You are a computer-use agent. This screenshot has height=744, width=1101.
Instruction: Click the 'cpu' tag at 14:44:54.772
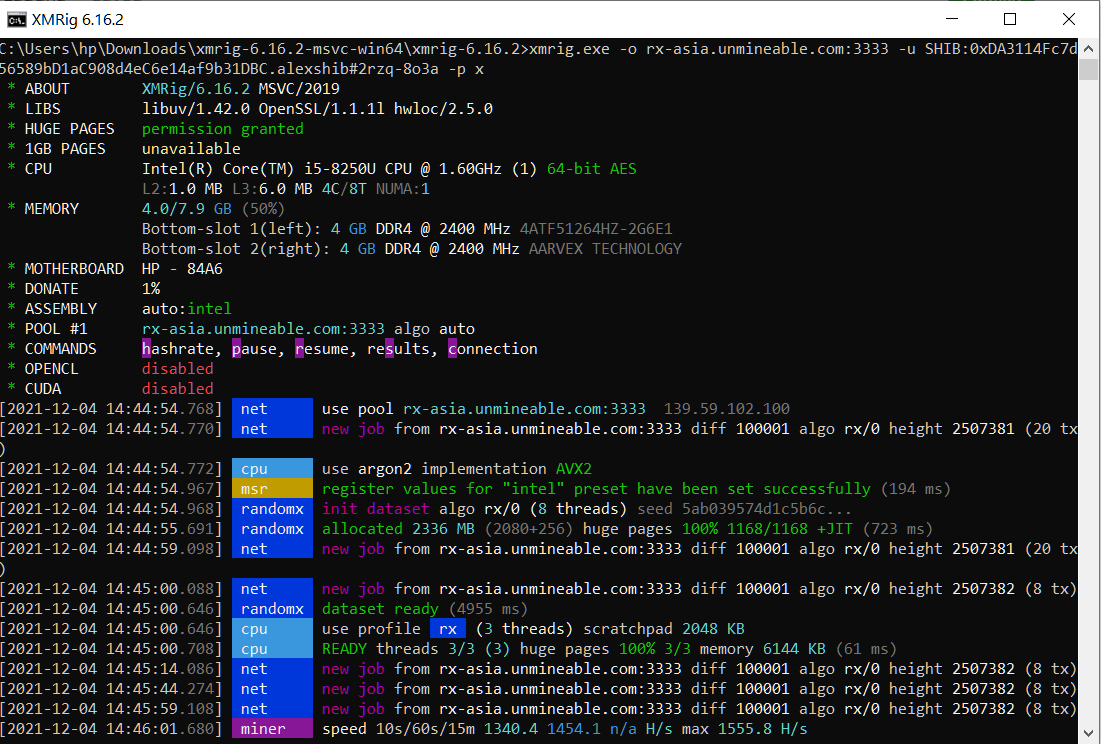click(x=272, y=469)
